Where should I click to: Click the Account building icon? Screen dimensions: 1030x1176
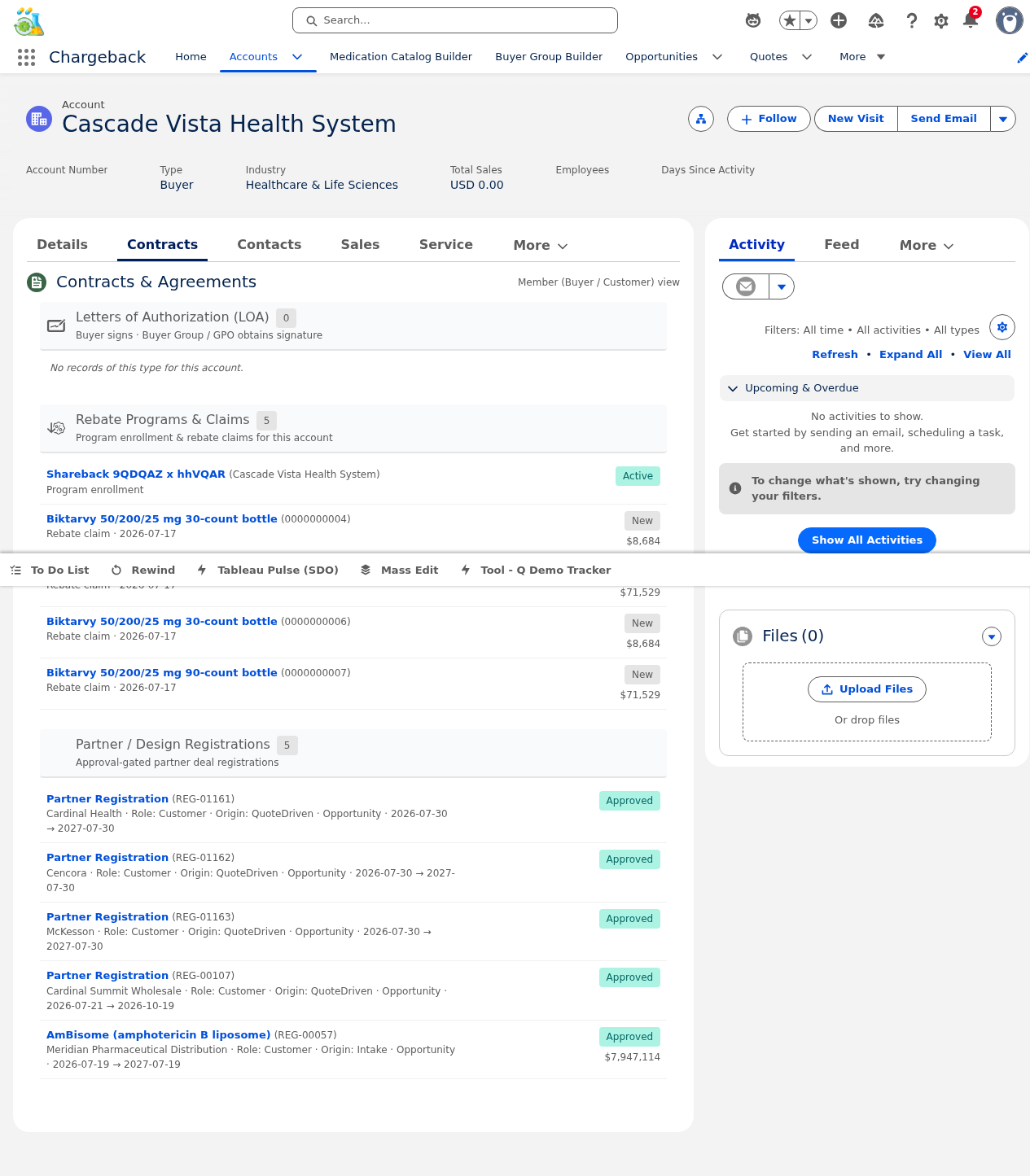pyautogui.click(x=39, y=119)
